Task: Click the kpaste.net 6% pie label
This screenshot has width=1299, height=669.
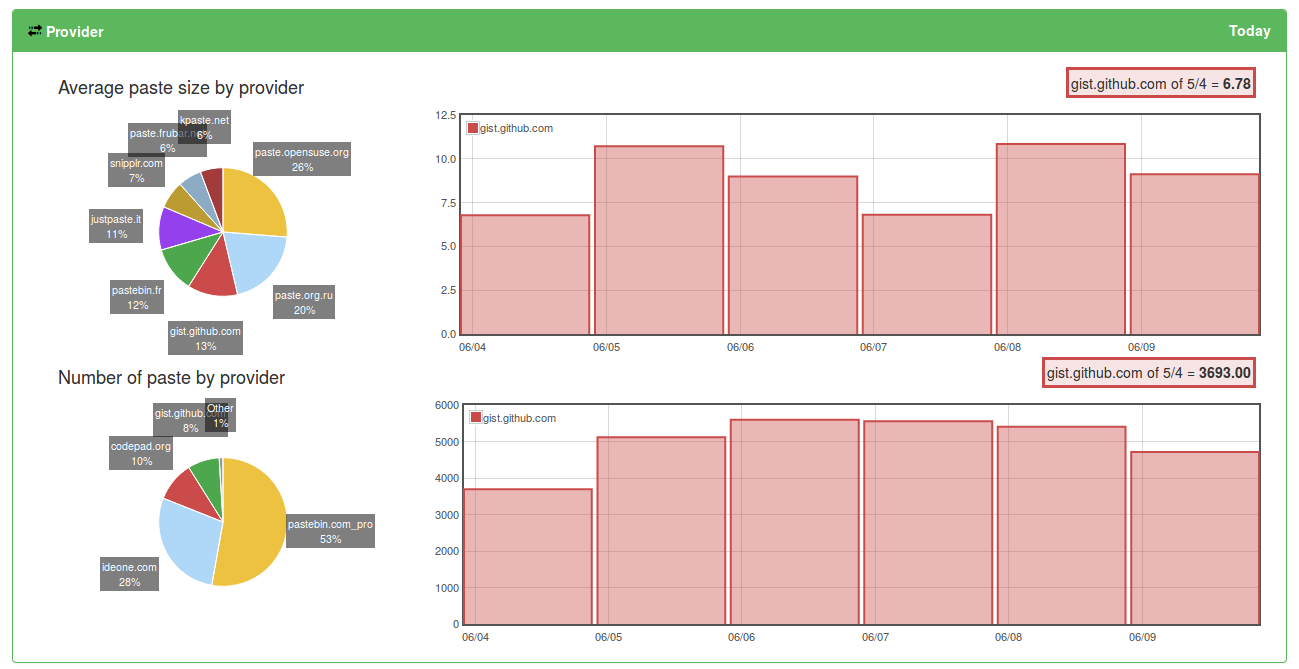Action: click(x=205, y=126)
